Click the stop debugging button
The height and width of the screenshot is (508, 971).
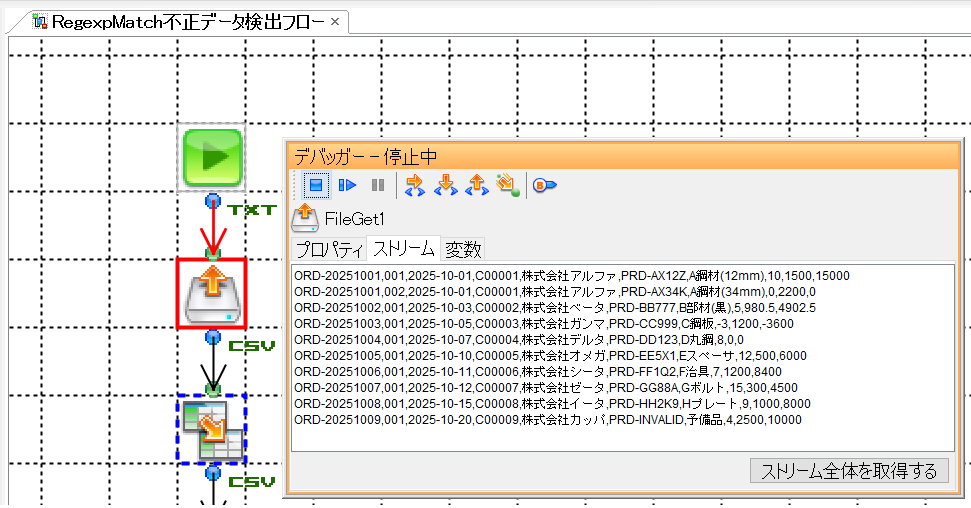pos(315,185)
